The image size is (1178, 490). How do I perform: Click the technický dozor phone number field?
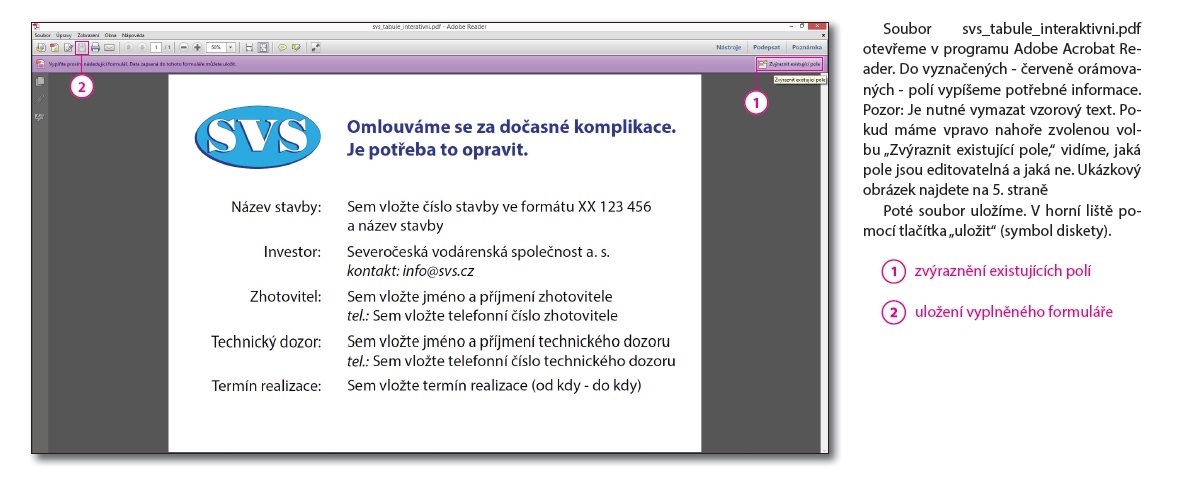pos(524,361)
